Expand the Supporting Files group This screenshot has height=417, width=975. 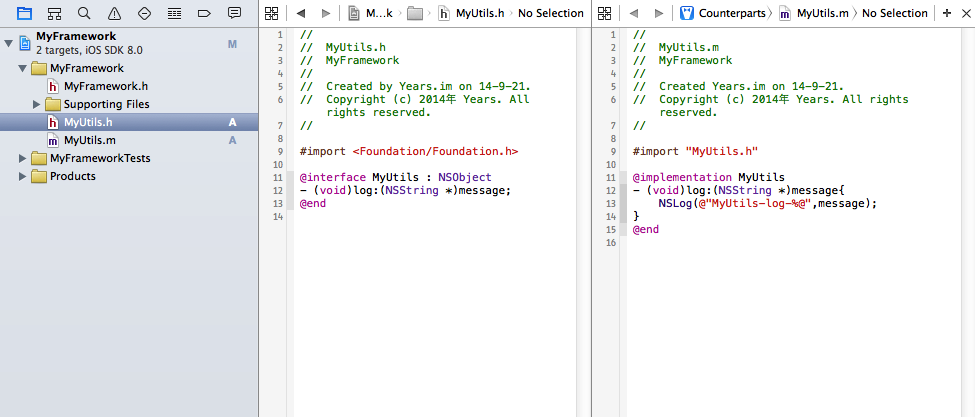(x=37, y=104)
